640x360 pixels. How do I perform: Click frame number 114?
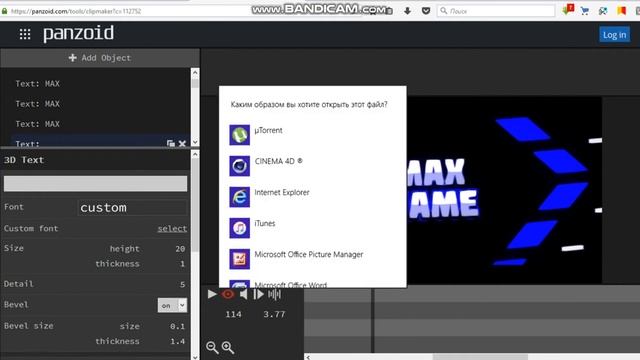point(233,314)
